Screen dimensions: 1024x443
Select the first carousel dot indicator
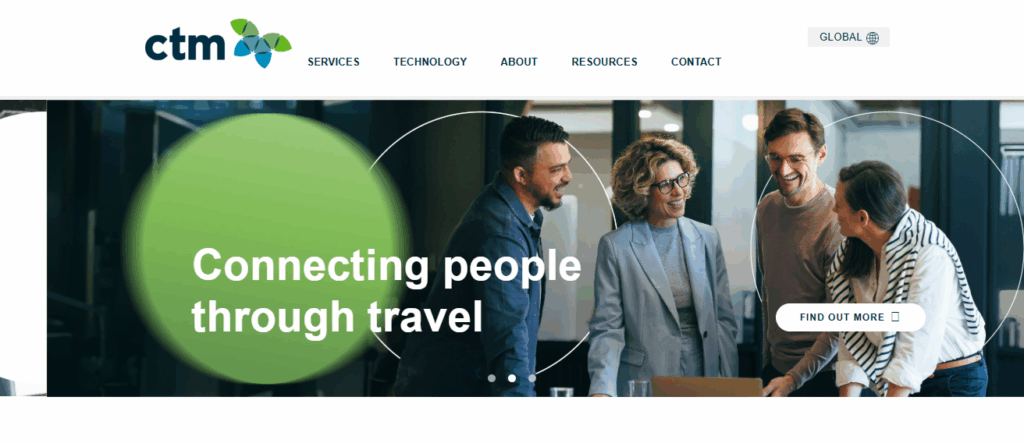click(492, 378)
